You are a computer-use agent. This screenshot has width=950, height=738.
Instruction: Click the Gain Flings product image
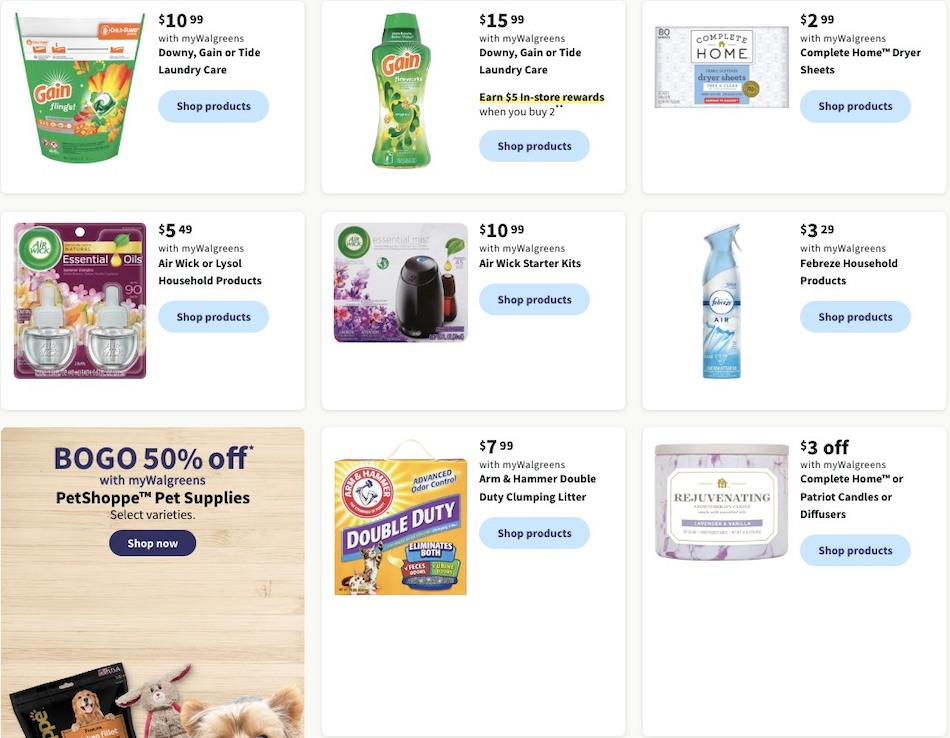coord(80,85)
